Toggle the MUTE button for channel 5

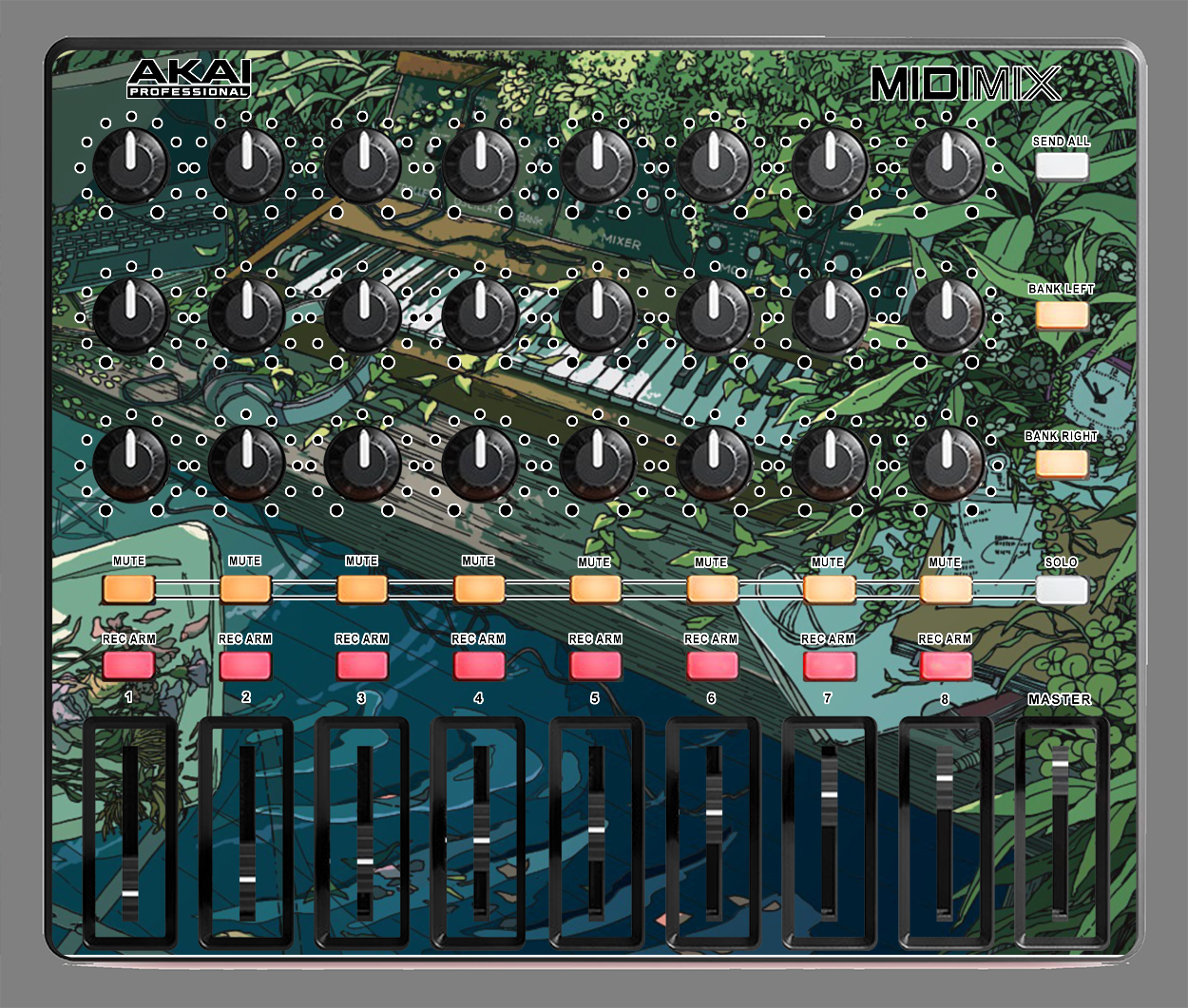click(596, 589)
